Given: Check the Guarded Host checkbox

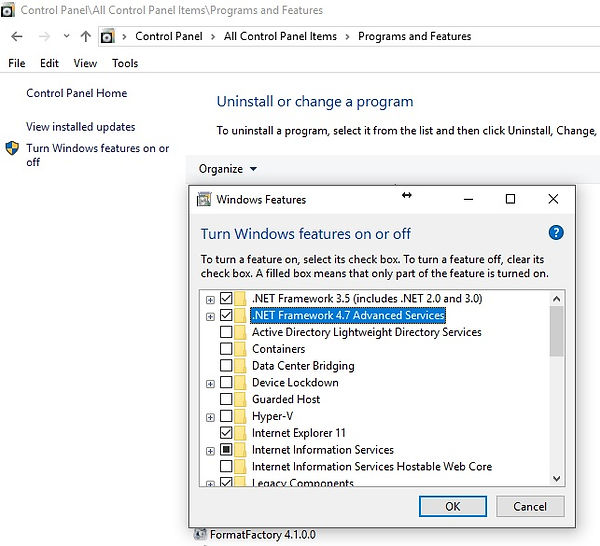Looking at the screenshot, I should [226, 399].
